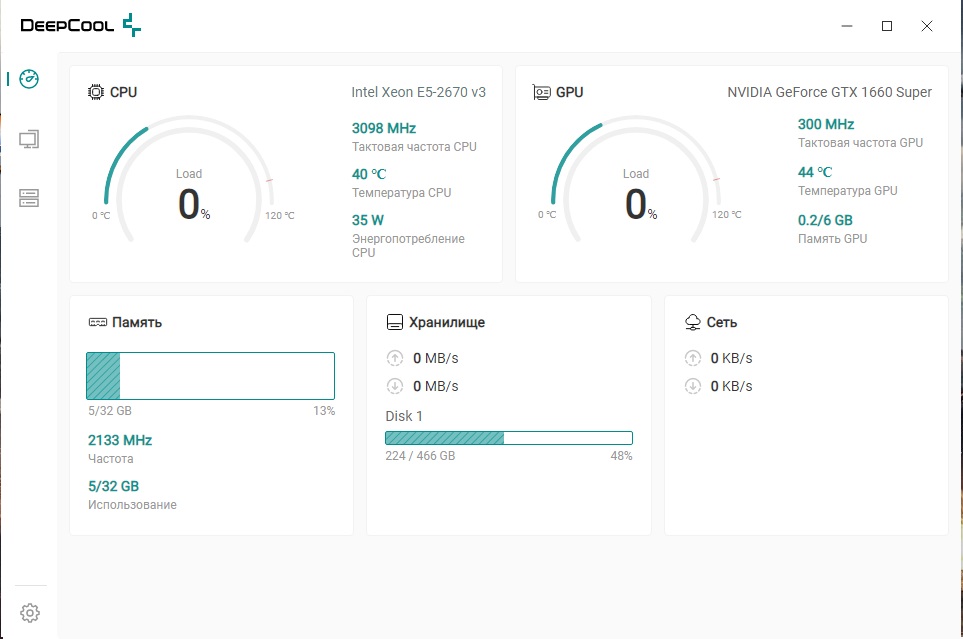Click the 13% memory percentage
Screen dimensions: 963x639
[324, 410]
